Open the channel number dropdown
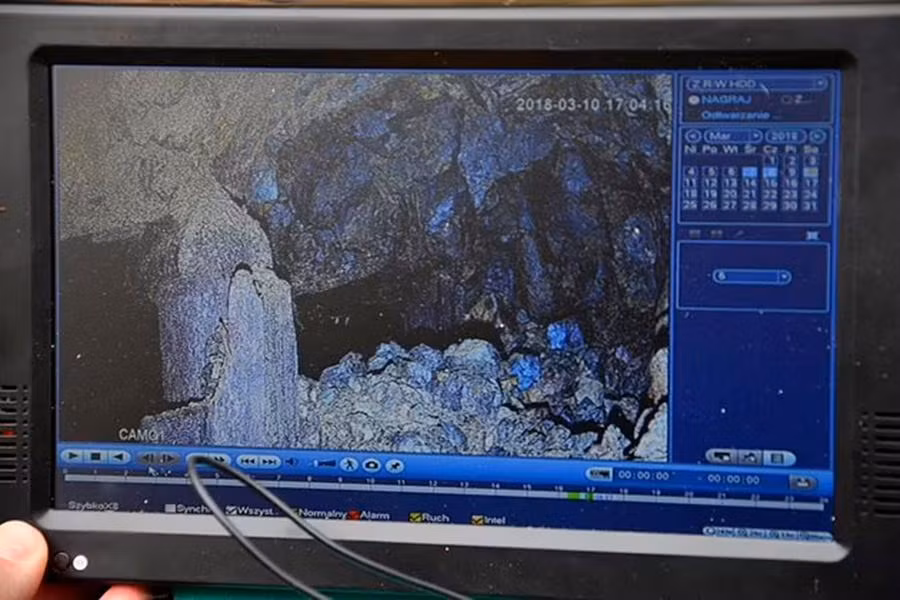The height and width of the screenshot is (600, 900). coord(752,276)
